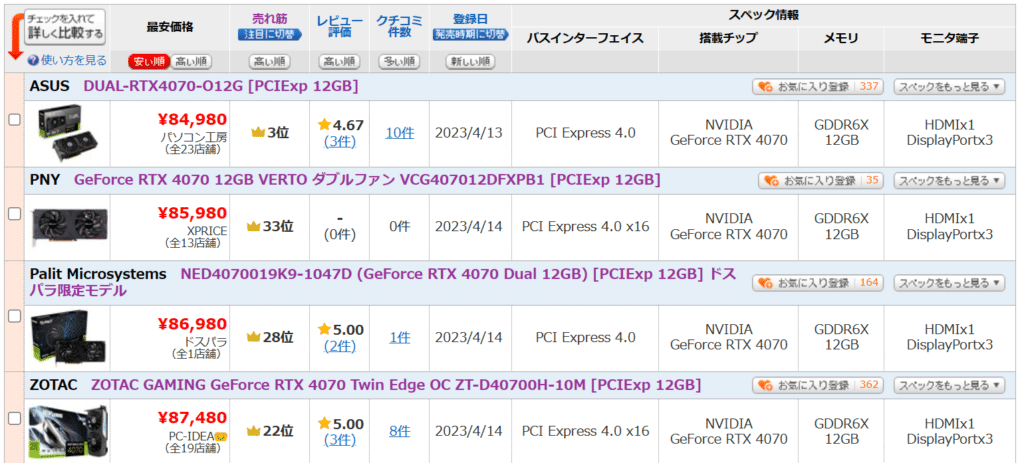Check the ZOTAC Twin Edge compare checkbox
The width and height of the screenshot is (1024, 463).
[x=14, y=419]
